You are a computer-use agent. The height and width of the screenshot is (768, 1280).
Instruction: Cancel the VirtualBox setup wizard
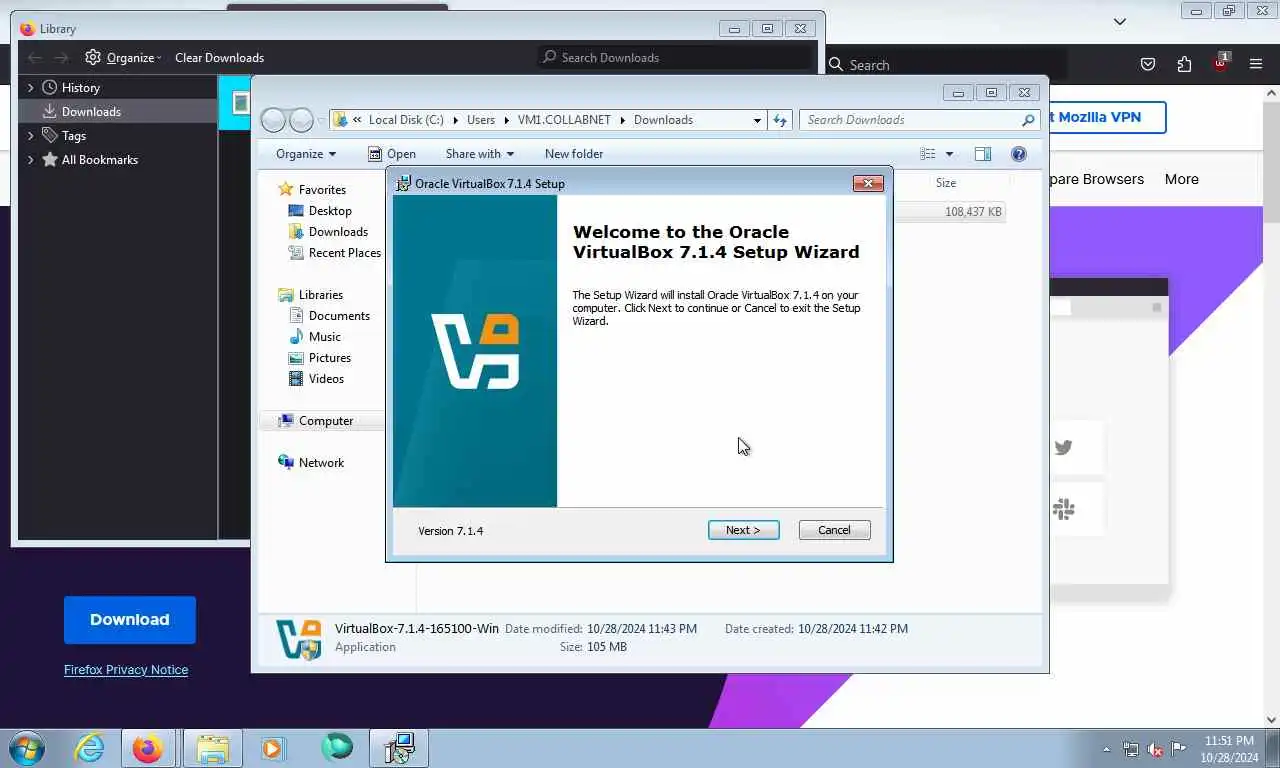(834, 530)
